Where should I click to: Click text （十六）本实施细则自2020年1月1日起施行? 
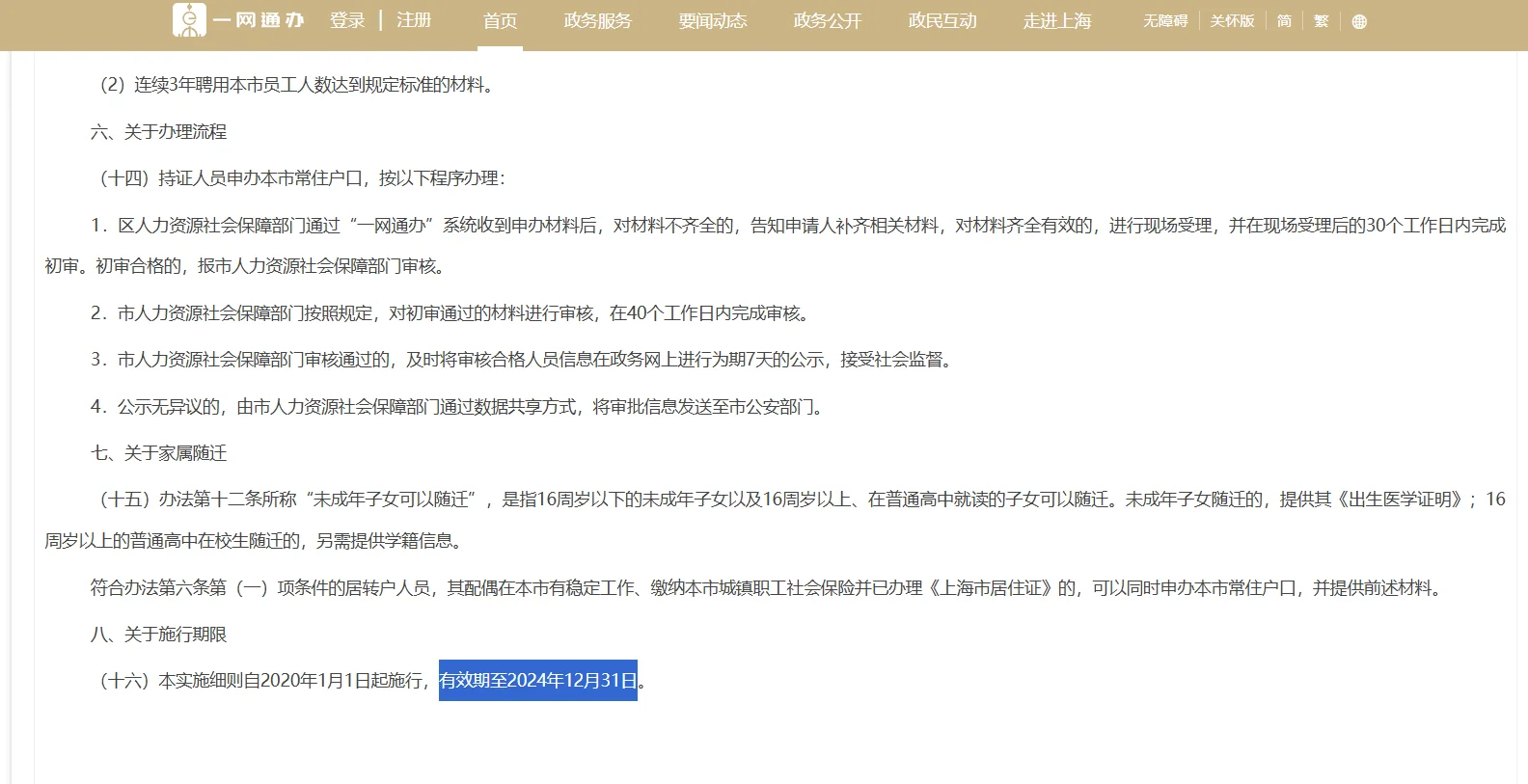click(260, 680)
